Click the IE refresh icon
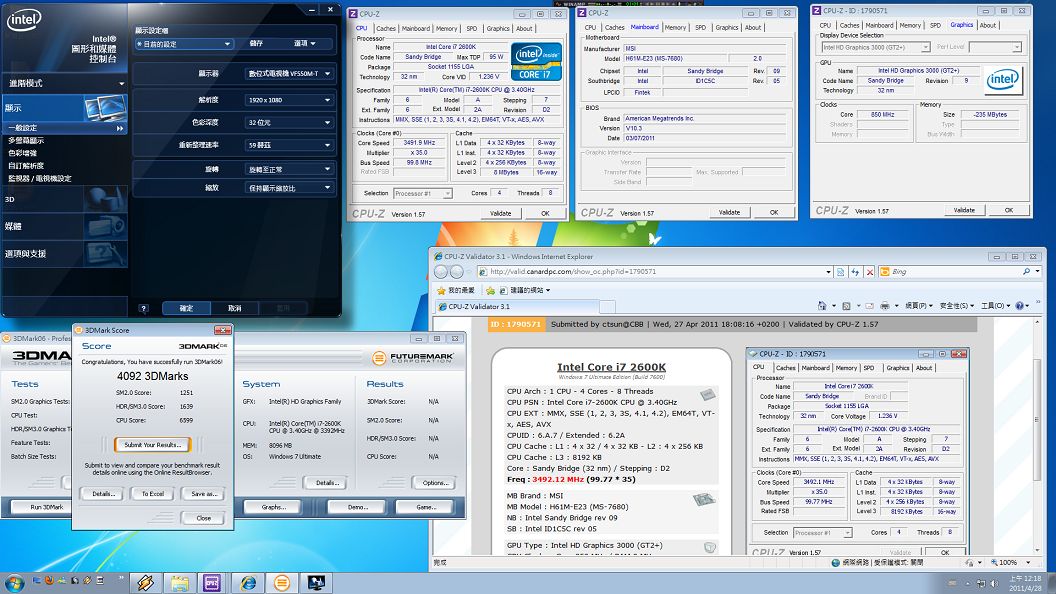This screenshot has height=594, width=1056. click(x=855, y=271)
